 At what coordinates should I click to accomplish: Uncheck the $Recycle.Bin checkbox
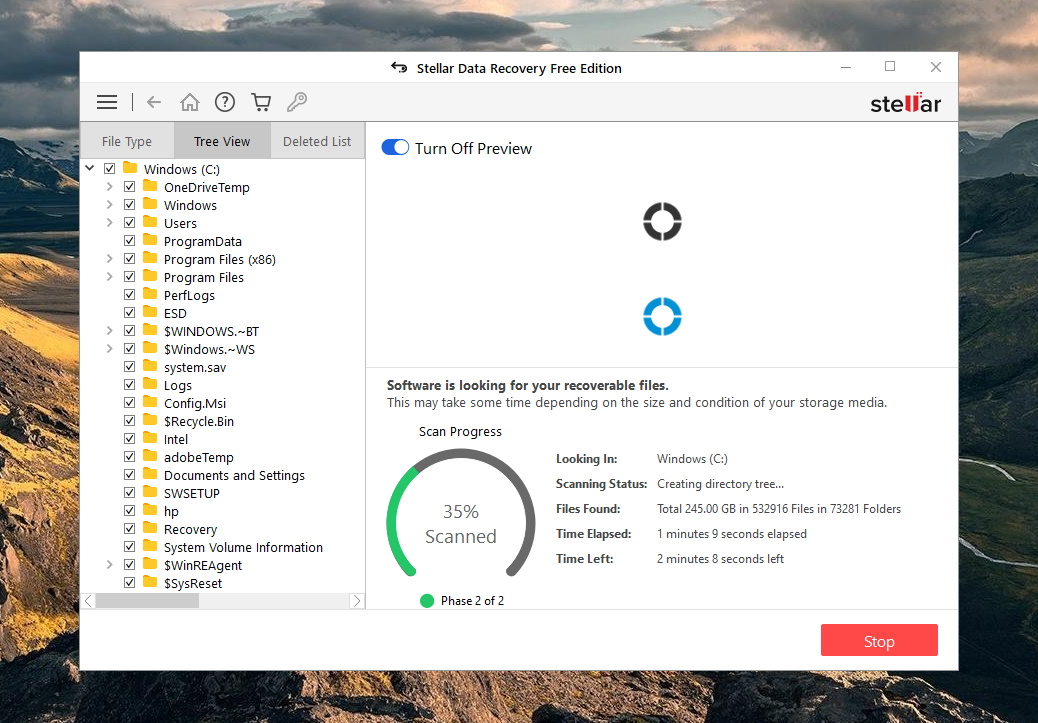point(130,420)
